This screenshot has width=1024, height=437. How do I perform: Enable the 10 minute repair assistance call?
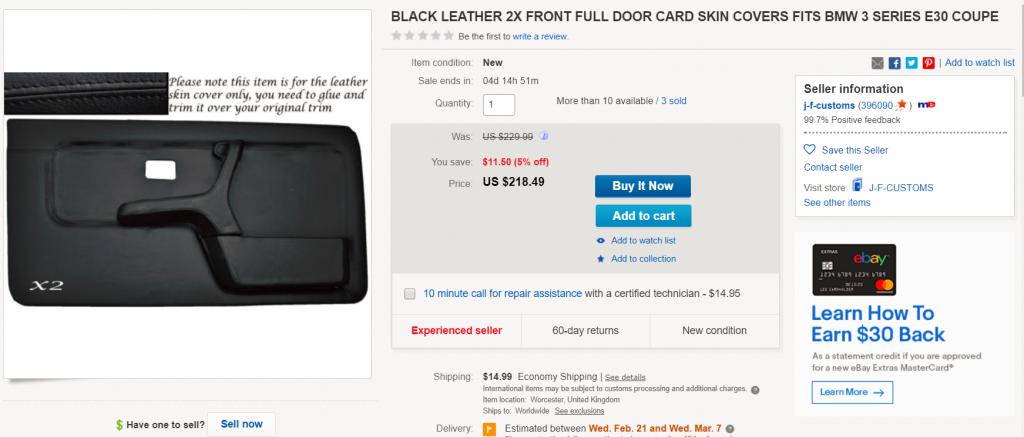point(409,294)
